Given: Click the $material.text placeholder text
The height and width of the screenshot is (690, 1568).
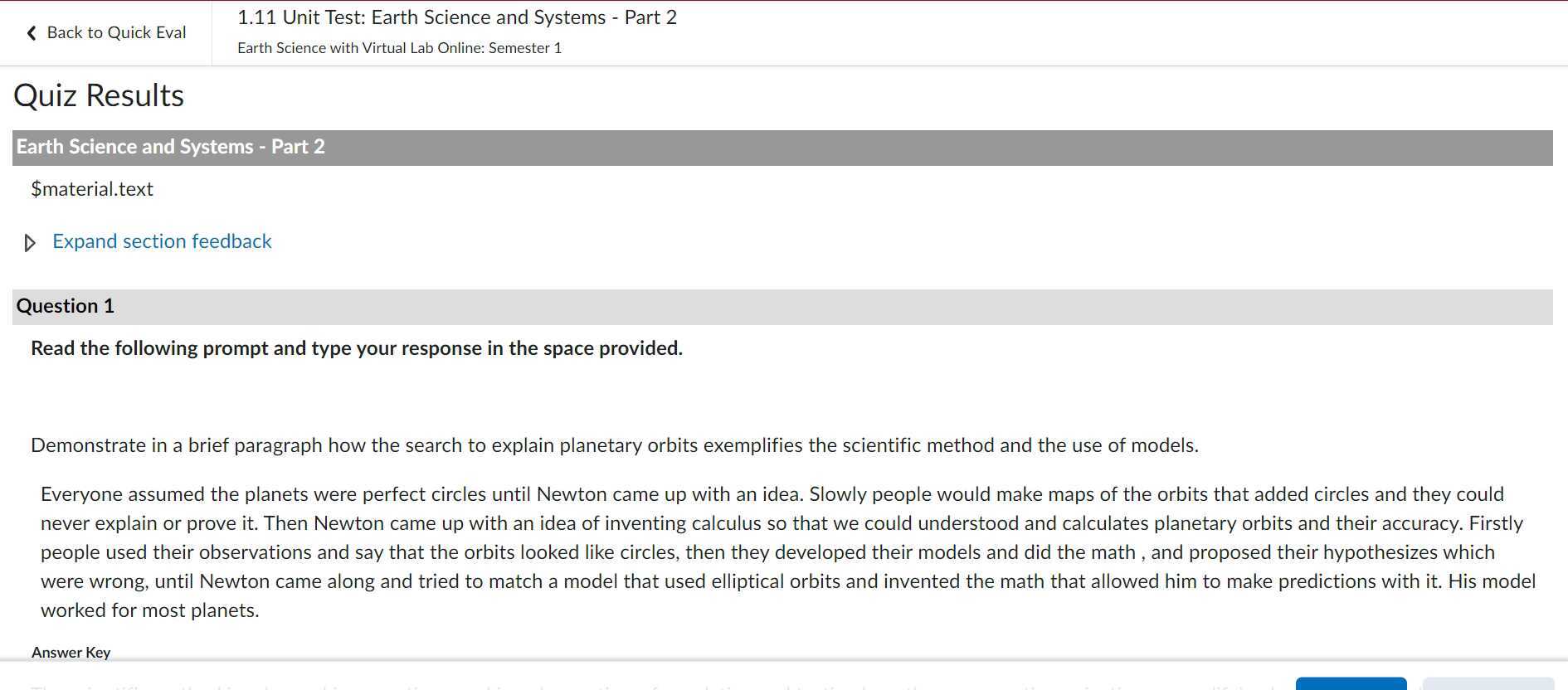Looking at the screenshot, I should pyautogui.click(x=92, y=189).
